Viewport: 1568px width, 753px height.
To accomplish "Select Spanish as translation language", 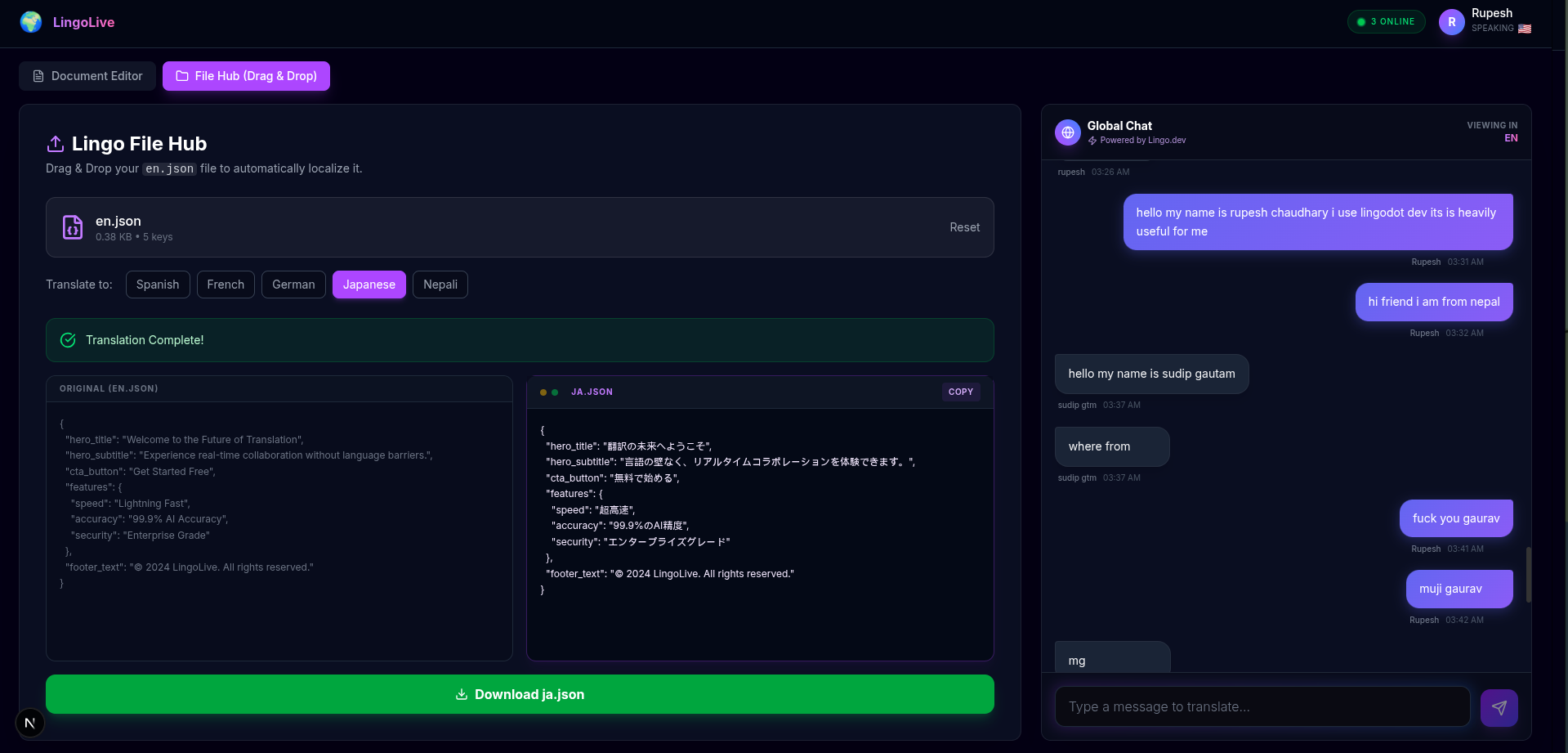I will click(x=158, y=285).
